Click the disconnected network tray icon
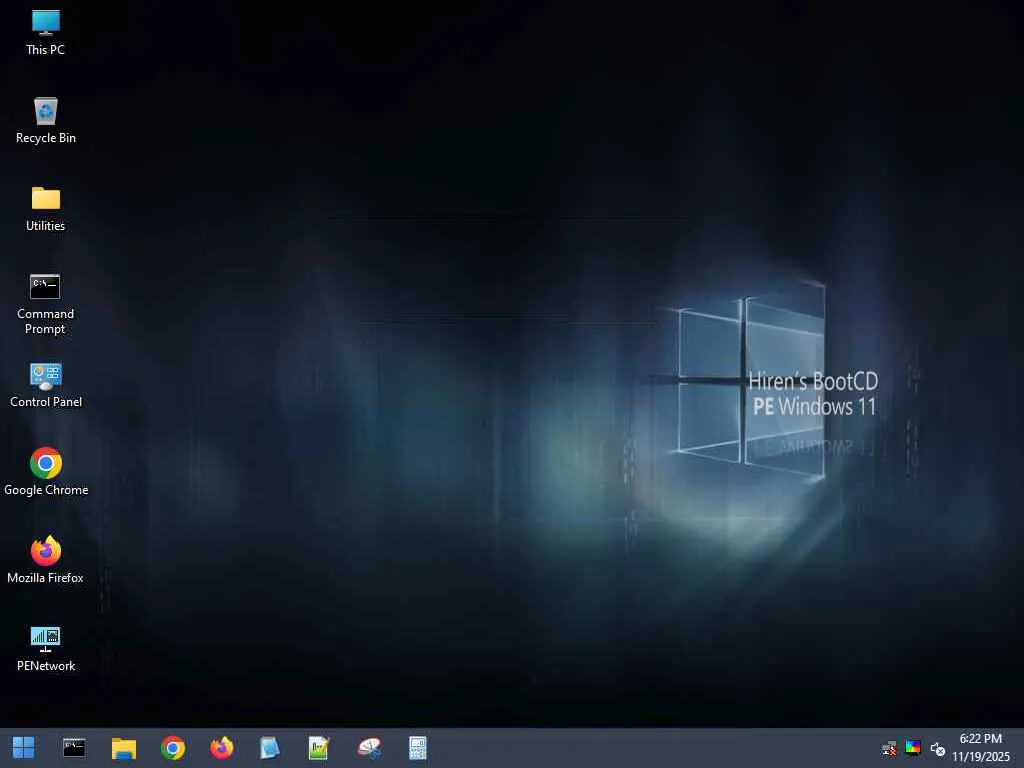Image resolution: width=1024 pixels, height=768 pixels. (x=889, y=748)
